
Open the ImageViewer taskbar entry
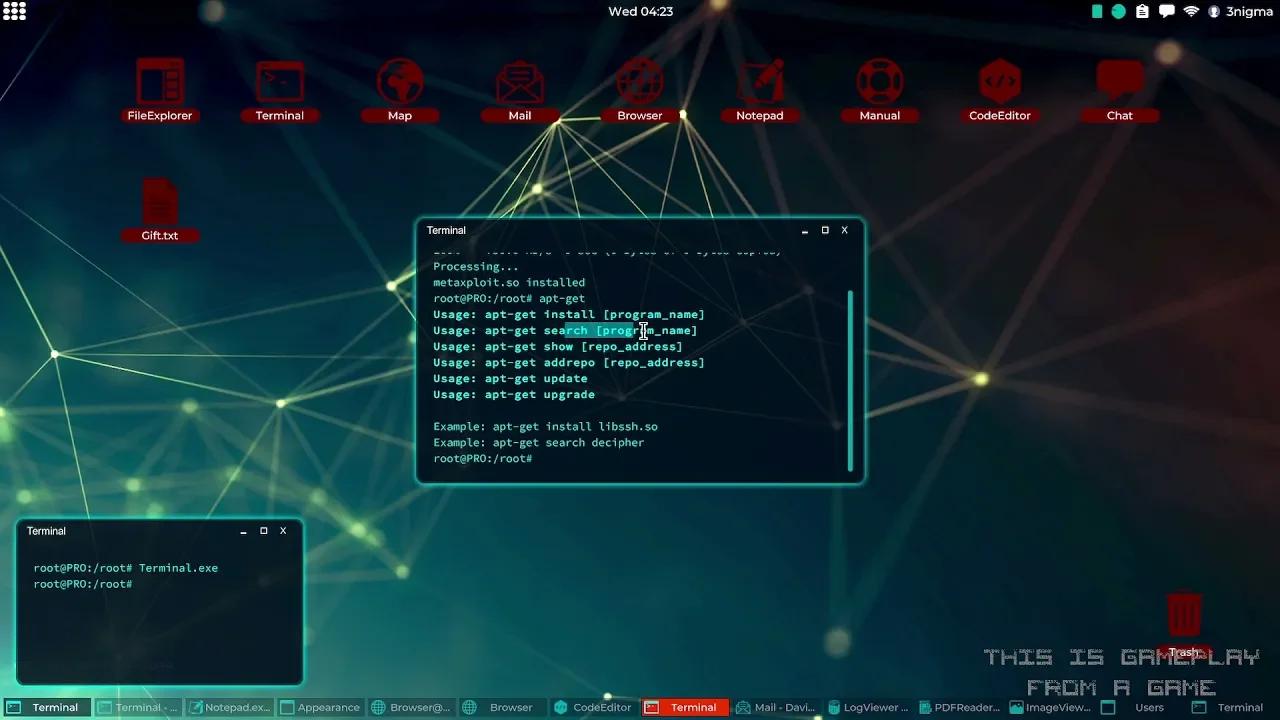[1051, 707]
